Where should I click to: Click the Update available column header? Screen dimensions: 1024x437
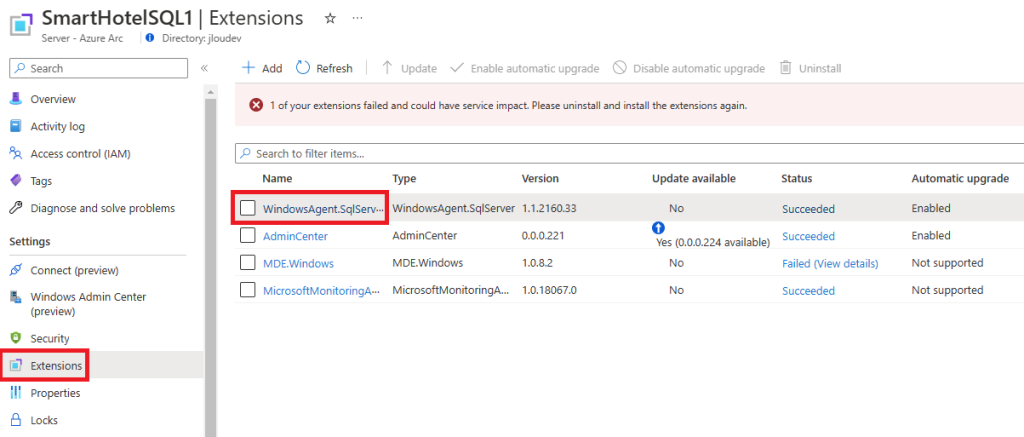(x=694, y=178)
